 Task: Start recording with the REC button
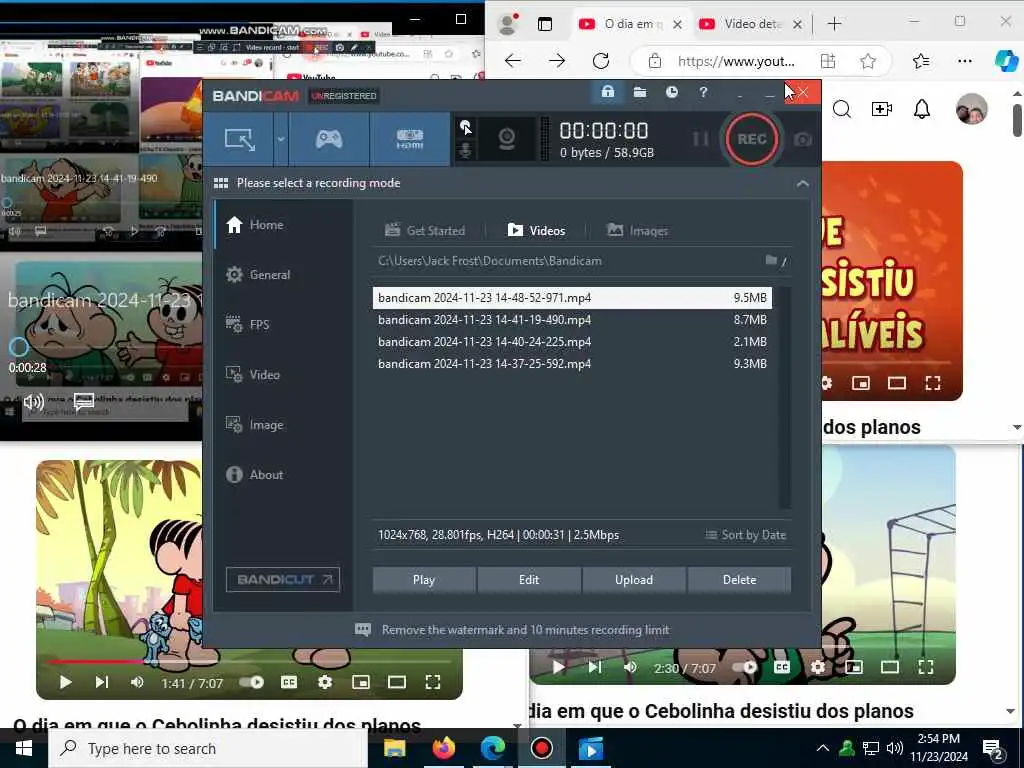coord(752,139)
